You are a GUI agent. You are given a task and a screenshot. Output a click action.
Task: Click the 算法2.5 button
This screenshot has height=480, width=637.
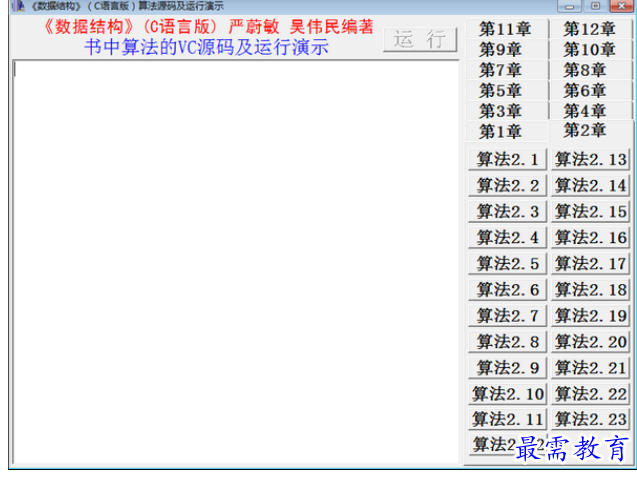[507, 264]
